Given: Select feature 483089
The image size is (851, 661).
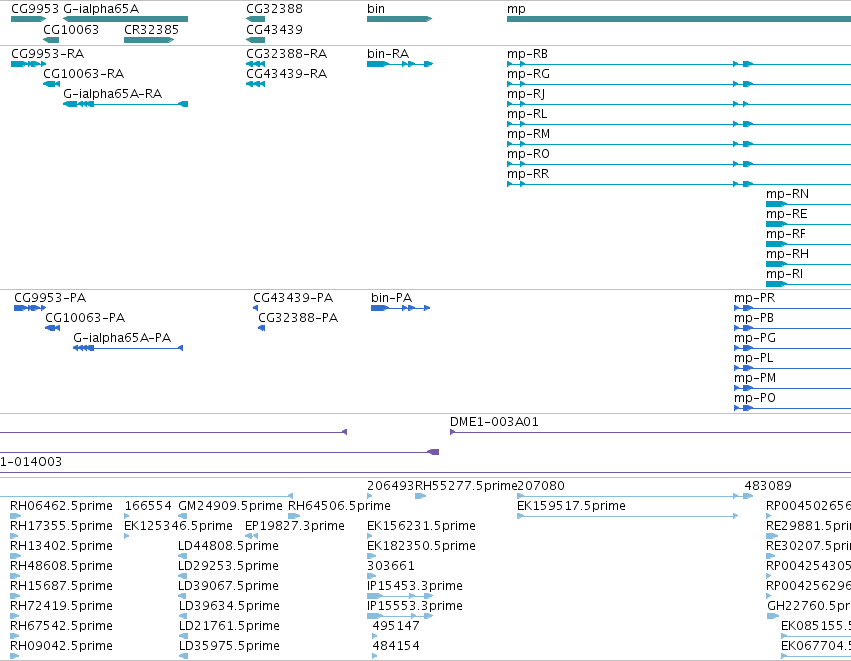Looking at the screenshot, I should pos(748,496).
